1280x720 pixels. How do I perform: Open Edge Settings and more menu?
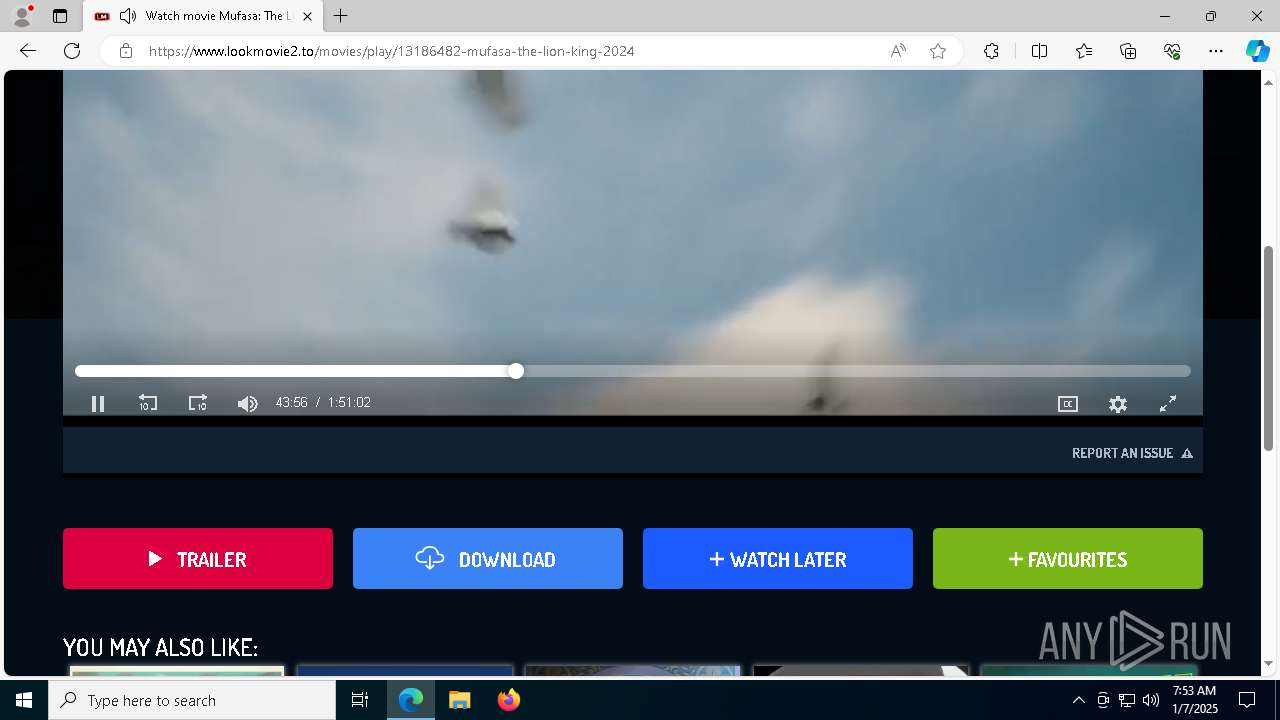1216,51
